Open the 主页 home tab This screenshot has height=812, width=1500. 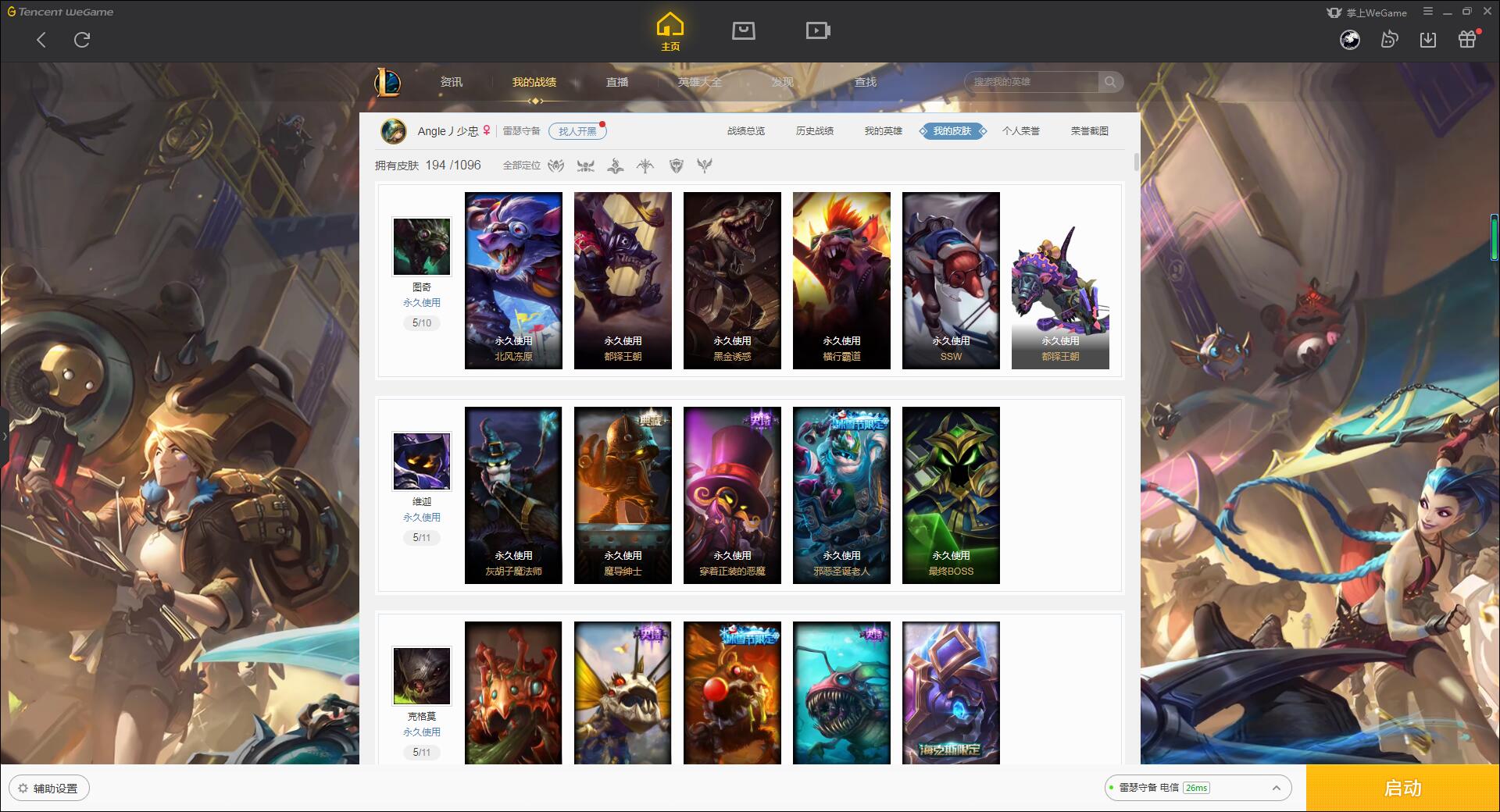670,33
